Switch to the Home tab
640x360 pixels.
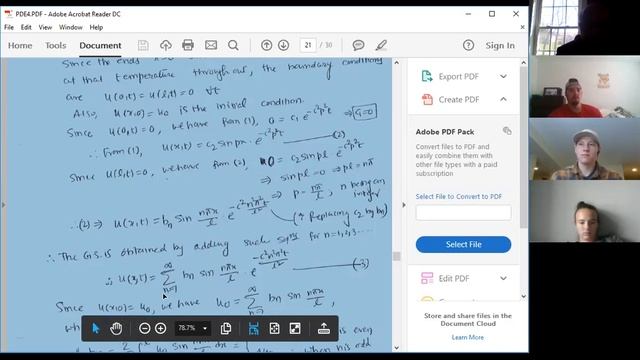tap(20, 45)
